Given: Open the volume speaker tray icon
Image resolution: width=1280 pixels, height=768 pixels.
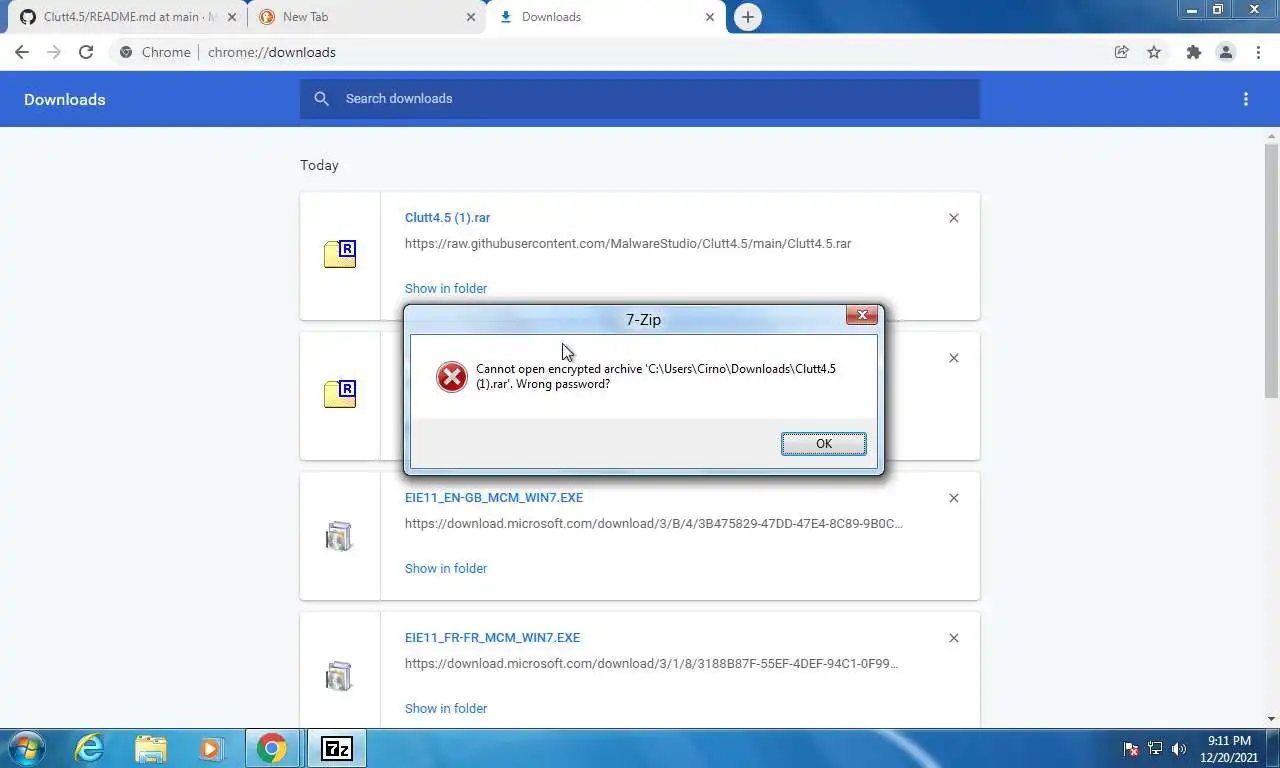Looking at the screenshot, I should tap(1179, 748).
